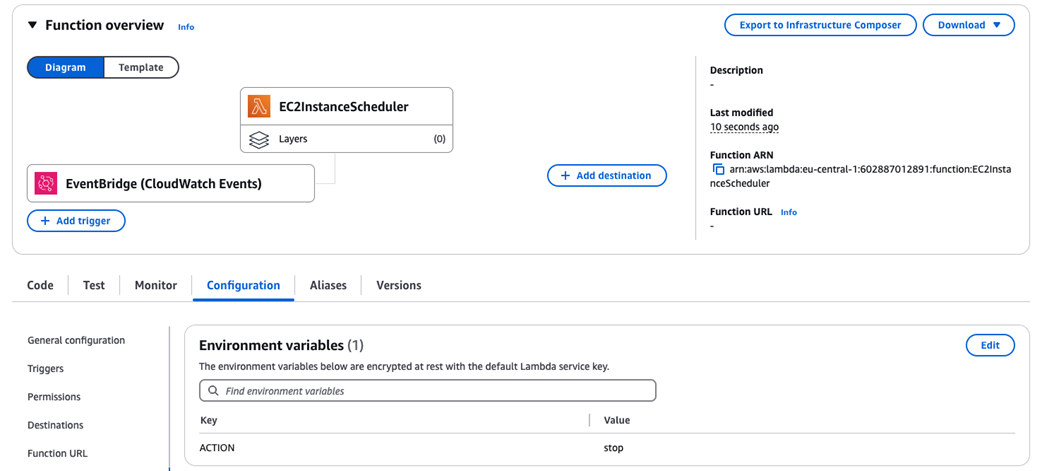1042x471 pixels.
Task: Select Permissions in the configuration sidebar
Action: [x=54, y=397]
